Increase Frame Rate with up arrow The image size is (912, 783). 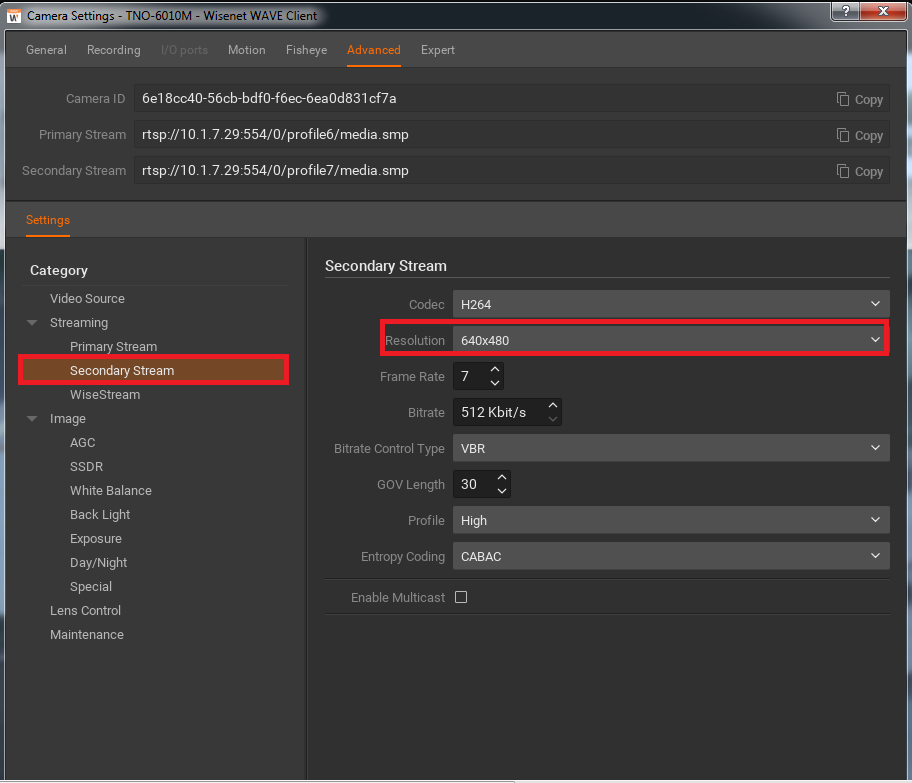coord(495,369)
